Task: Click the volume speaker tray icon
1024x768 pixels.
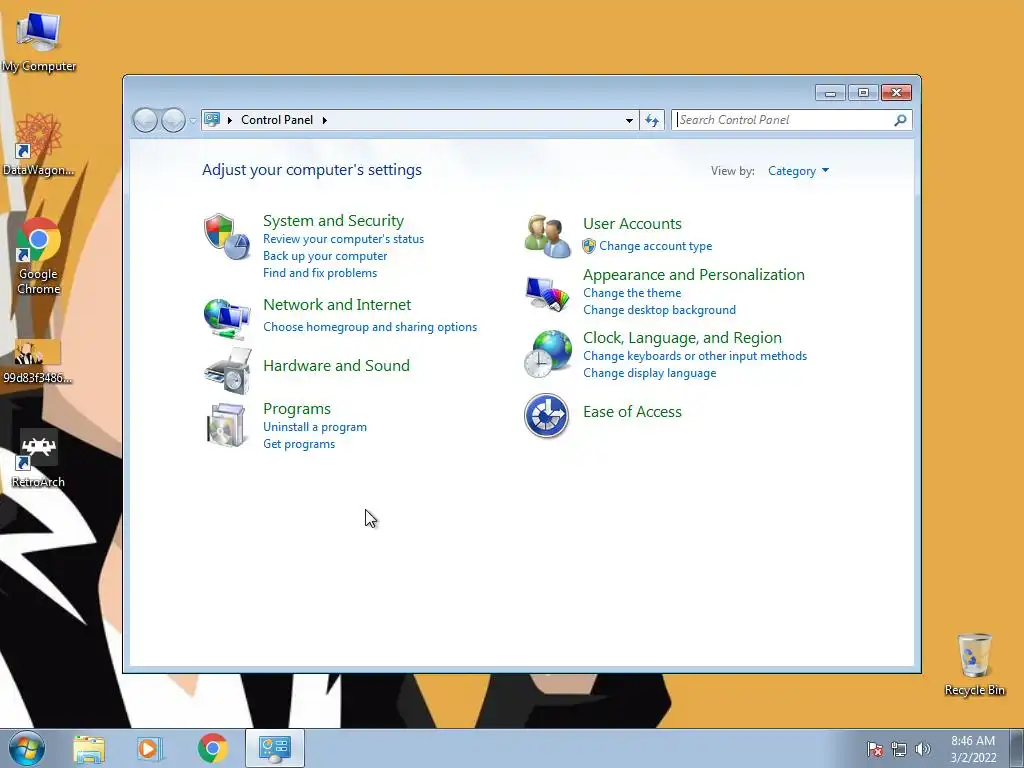Action: point(923,749)
